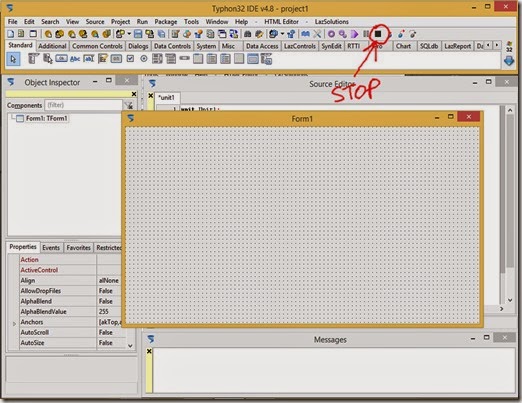Pick the TCheckBox component icon
The image size is (522, 403).
tap(130, 59)
